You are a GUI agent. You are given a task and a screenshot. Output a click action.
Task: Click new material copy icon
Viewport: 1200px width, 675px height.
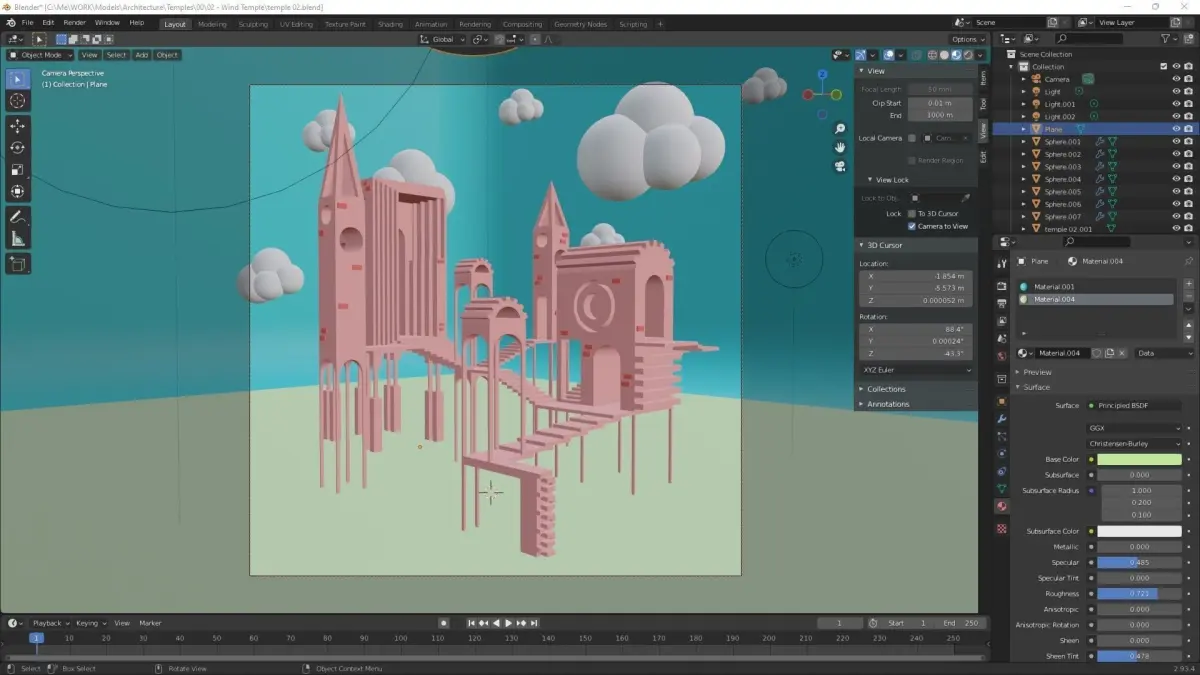pos(1109,353)
